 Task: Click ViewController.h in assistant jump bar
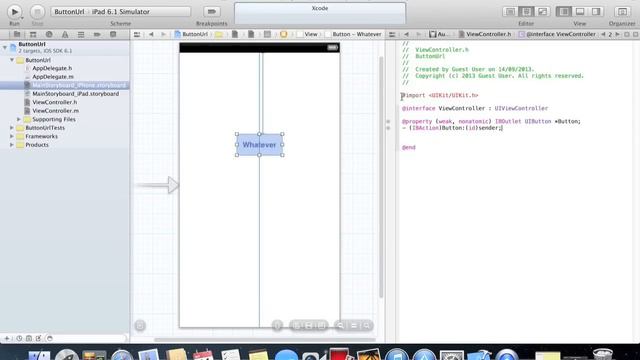[x=484, y=35]
